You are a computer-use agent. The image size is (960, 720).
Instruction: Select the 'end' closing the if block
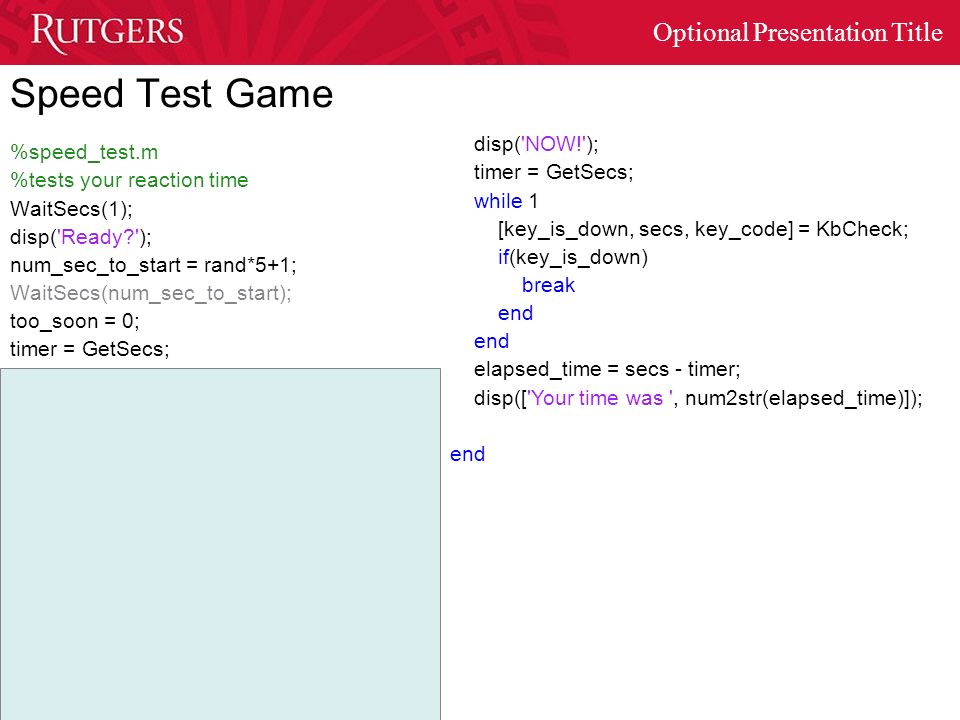coord(515,313)
